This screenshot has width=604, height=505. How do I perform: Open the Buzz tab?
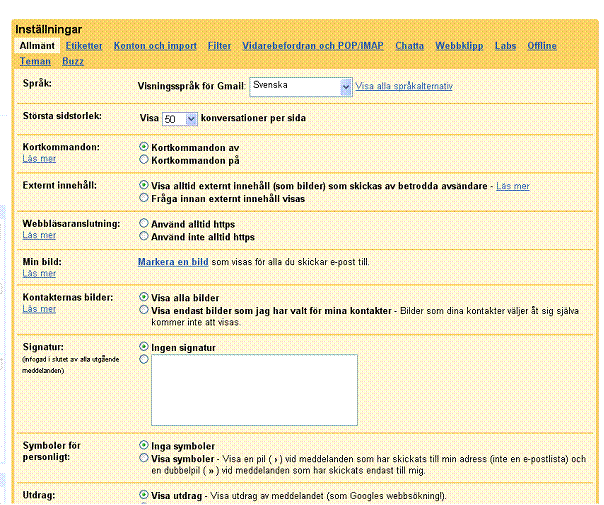73,61
